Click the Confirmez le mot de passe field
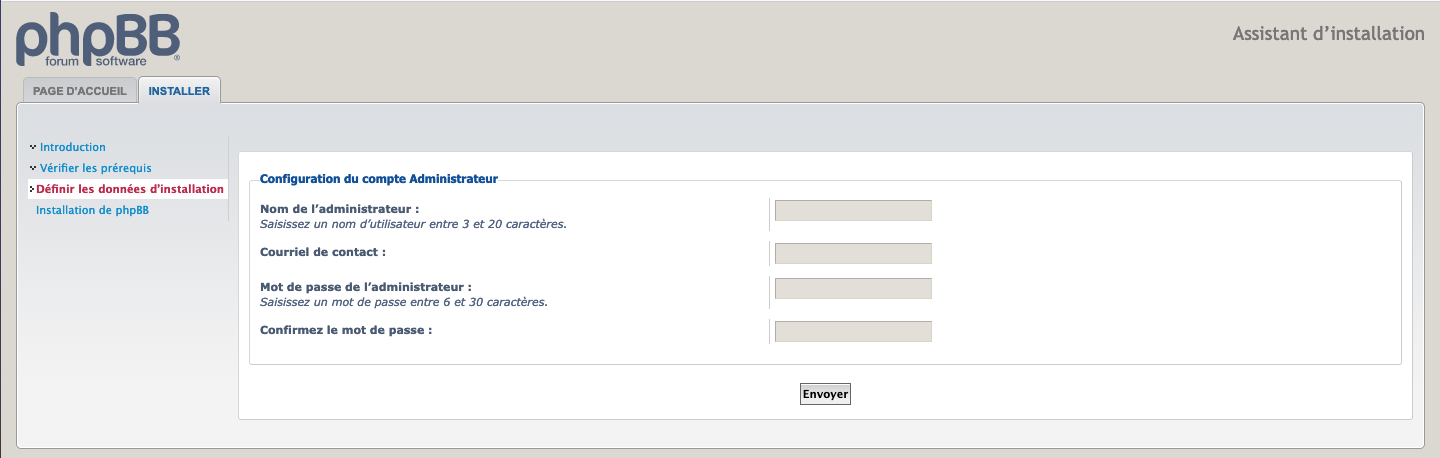This screenshot has height=458, width=1440. (x=853, y=331)
